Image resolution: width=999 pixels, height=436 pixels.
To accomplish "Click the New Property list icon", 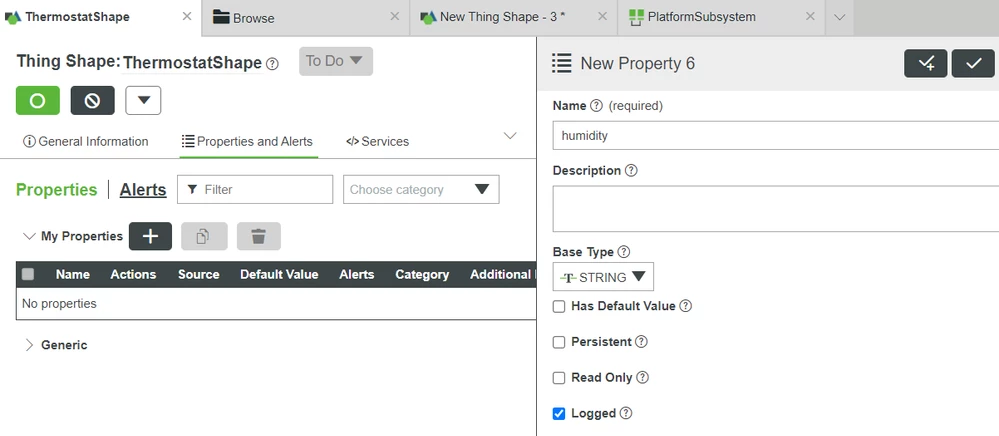I will click(561, 64).
